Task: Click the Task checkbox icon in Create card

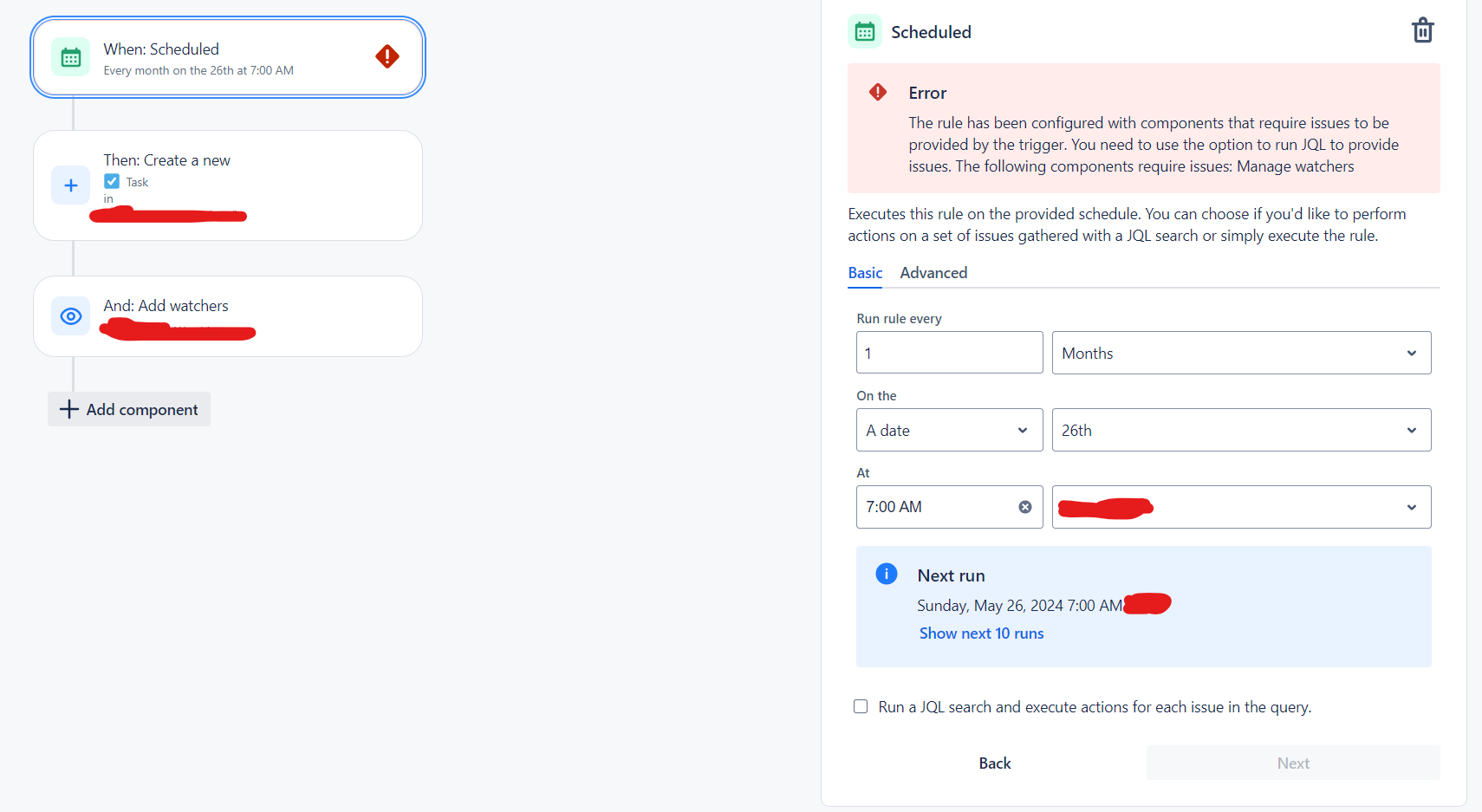Action: [x=112, y=181]
